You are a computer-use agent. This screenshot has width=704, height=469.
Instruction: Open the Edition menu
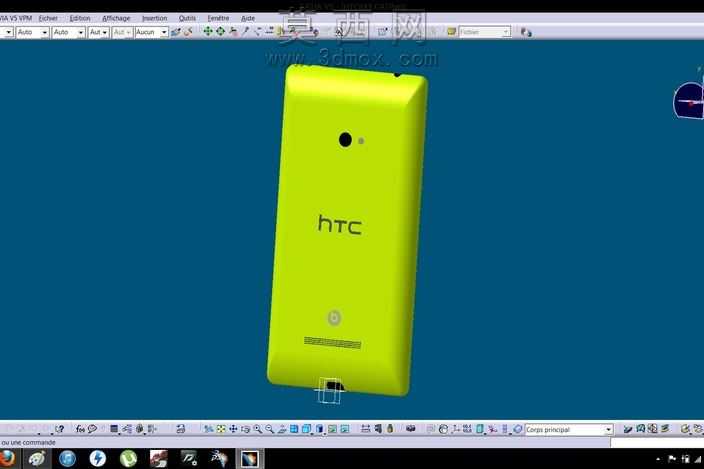(x=79, y=18)
